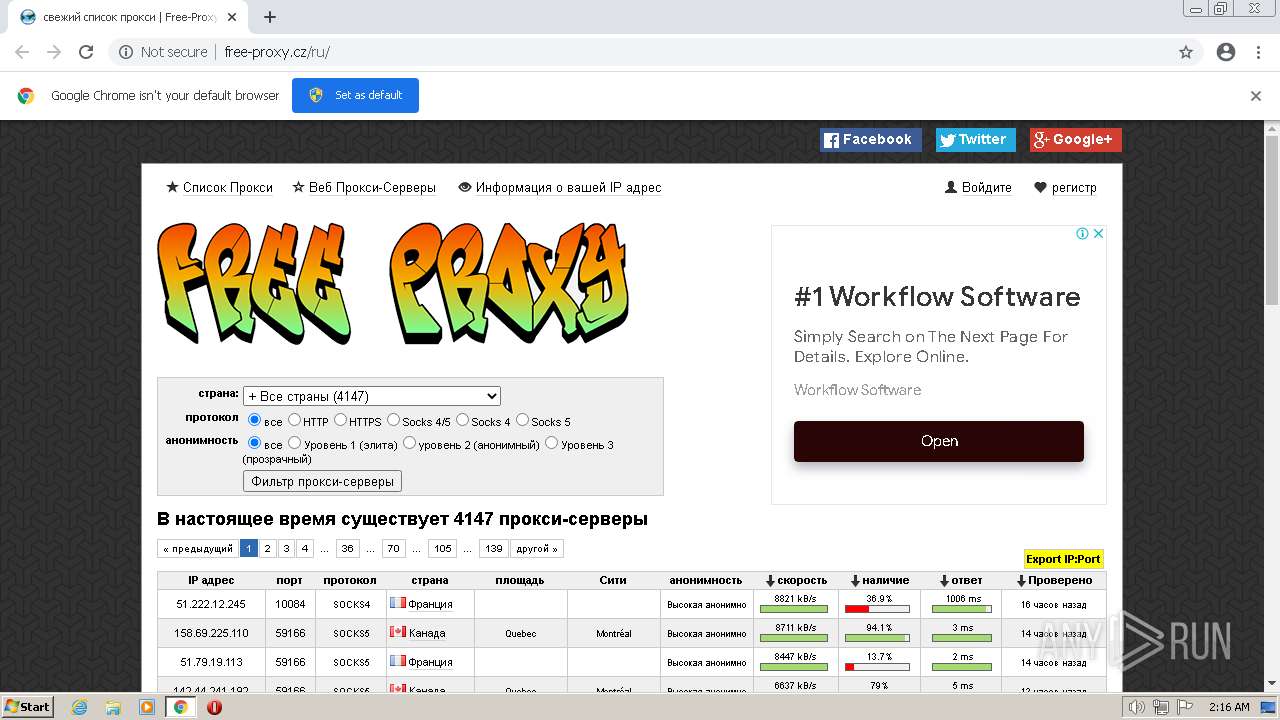Go to page 36 of proxy list
The image size is (1280, 720).
pyautogui.click(x=347, y=548)
